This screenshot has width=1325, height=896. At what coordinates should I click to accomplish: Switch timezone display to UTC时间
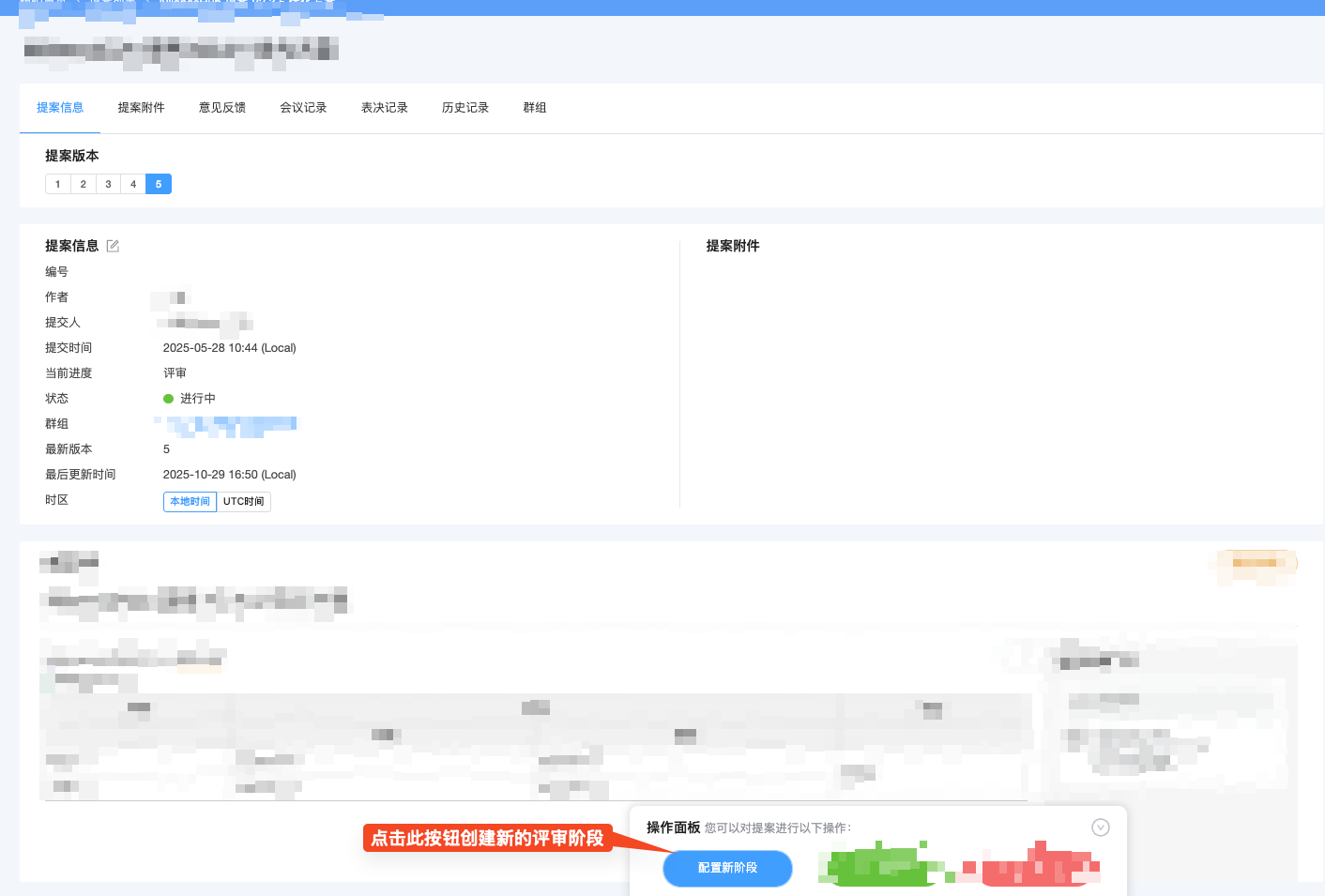[x=244, y=501]
